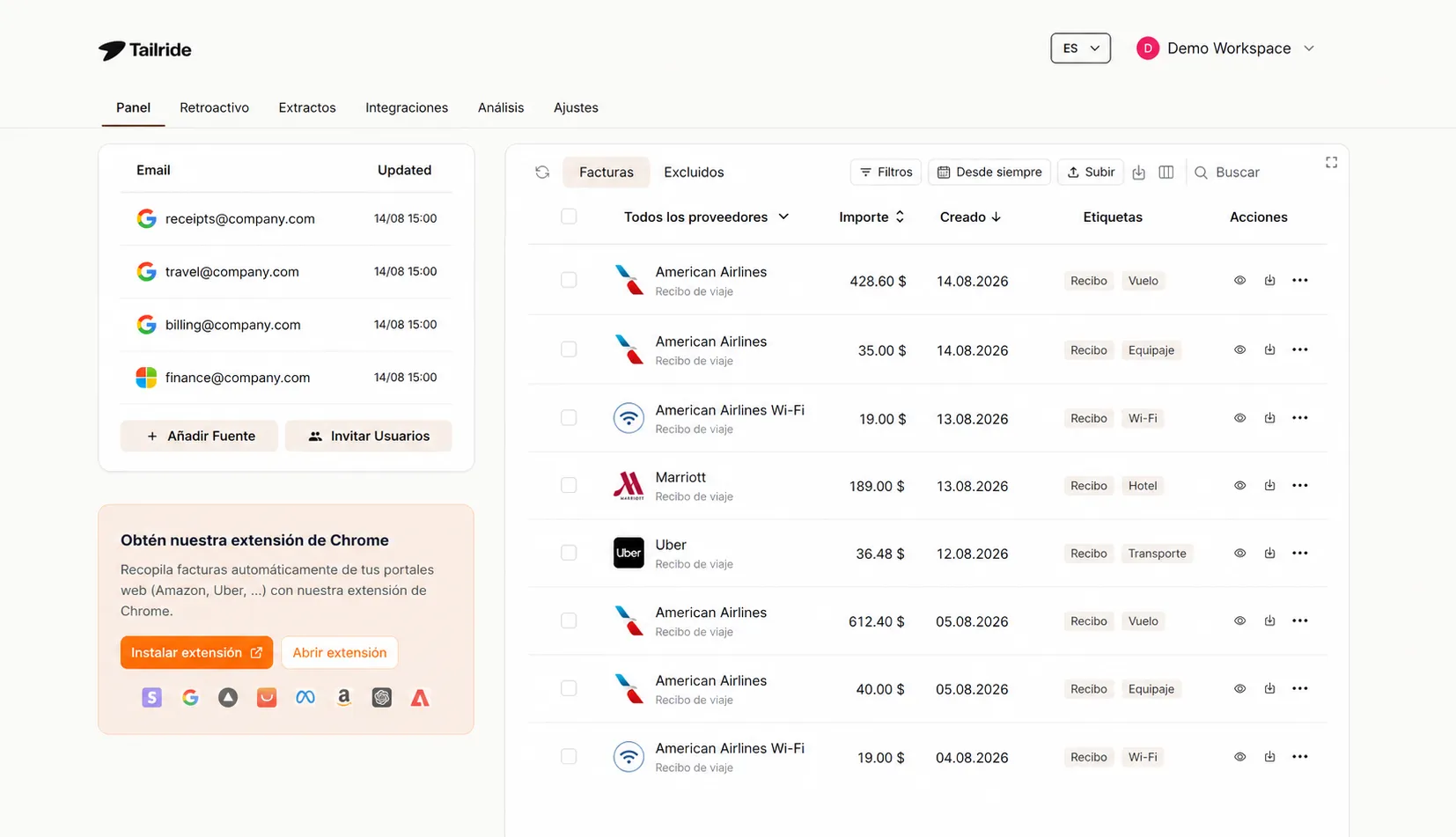Click the download icon in the toolbar
The image size is (1456, 837).
coord(1139,173)
